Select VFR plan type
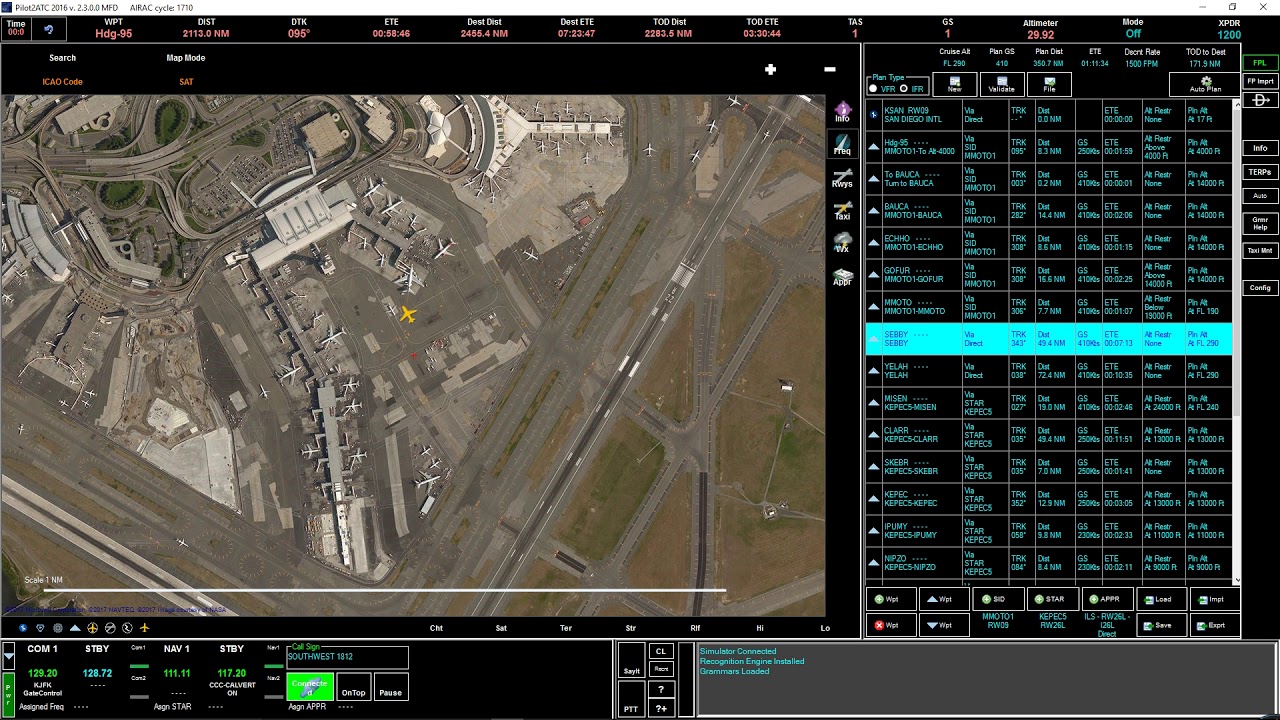The width and height of the screenshot is (1280, 720). (873, 89)
